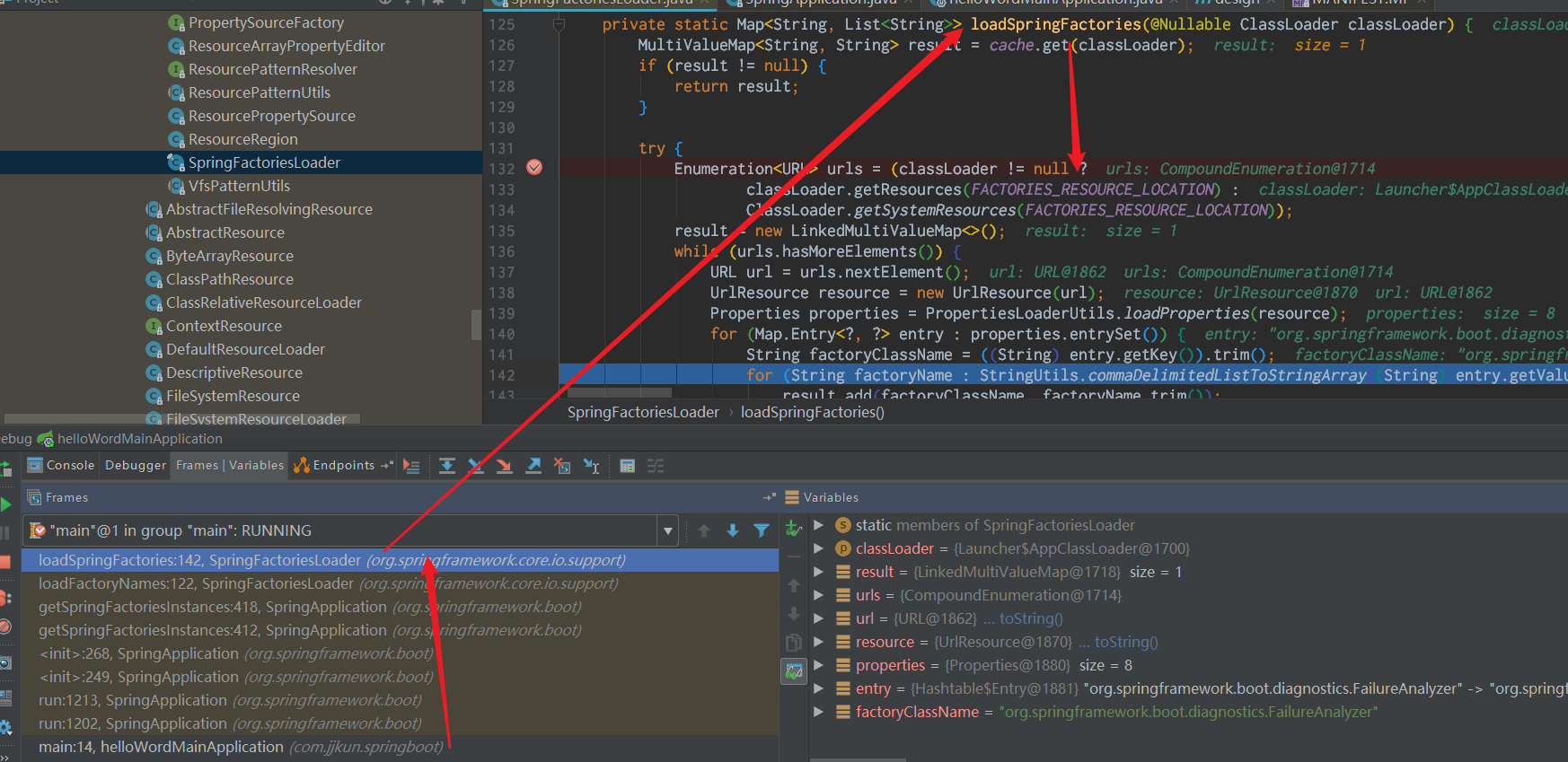Image resolution: width=1568 pixels, height=762 pixels.
Task: Click Show Execution Point icon
Action: [x=411, y=466]
